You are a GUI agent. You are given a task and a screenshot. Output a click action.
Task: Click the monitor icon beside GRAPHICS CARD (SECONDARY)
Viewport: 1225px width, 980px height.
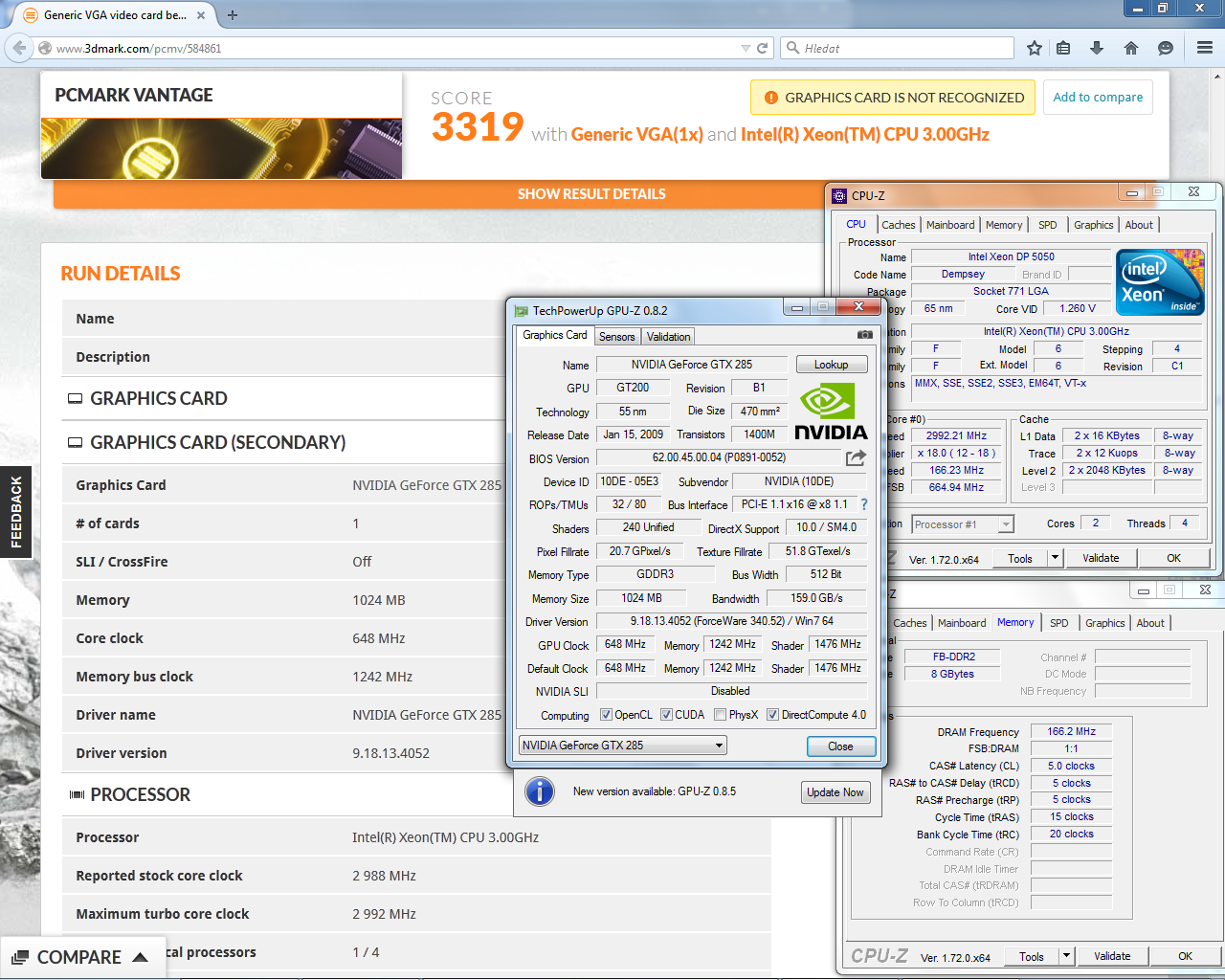tap(75, 443)
